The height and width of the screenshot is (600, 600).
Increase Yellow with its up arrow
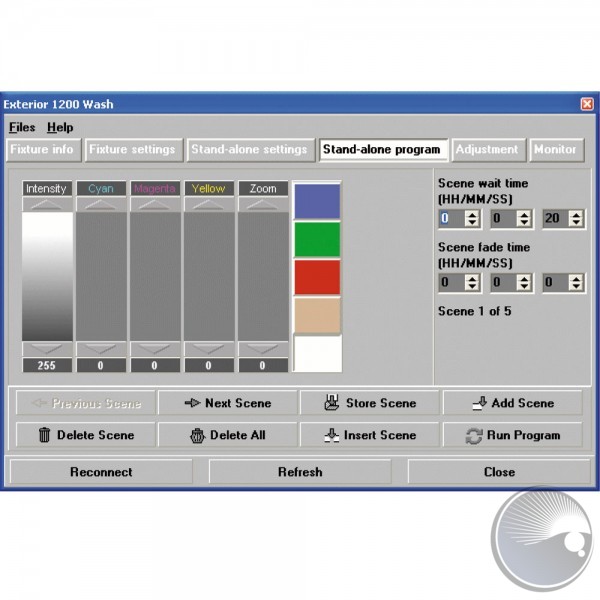[209, 204]
